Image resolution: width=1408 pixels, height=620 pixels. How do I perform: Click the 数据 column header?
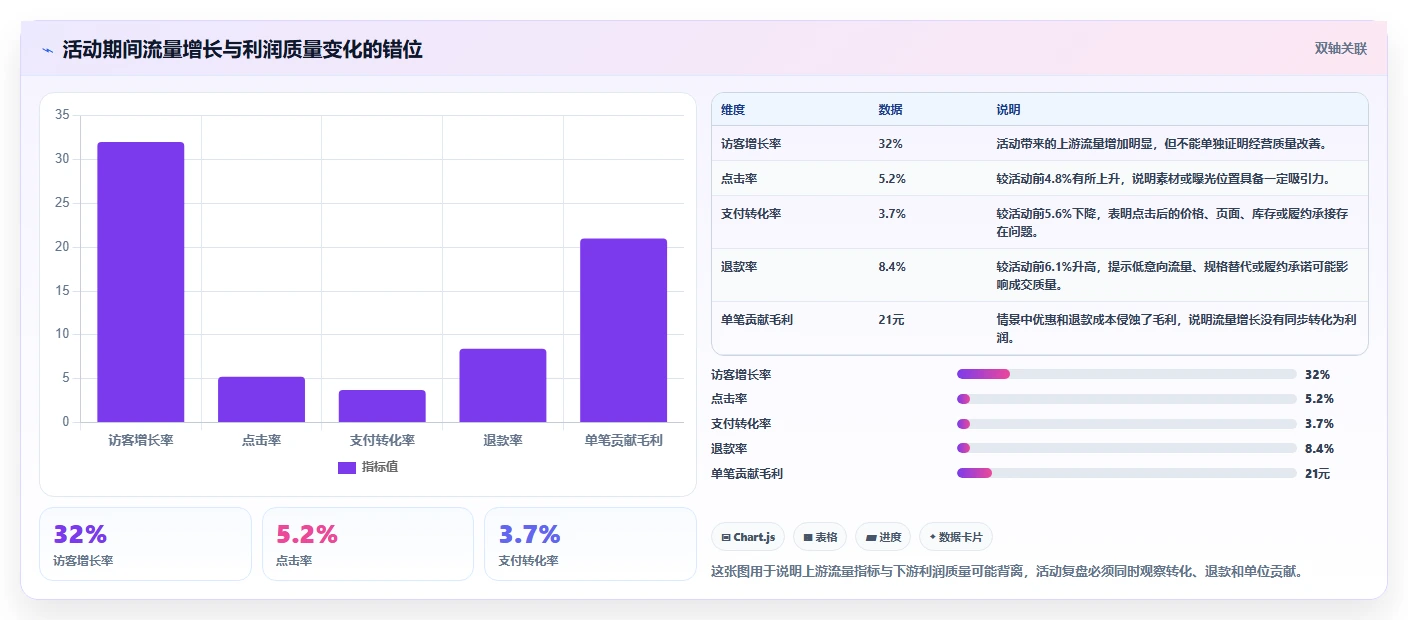890,110
